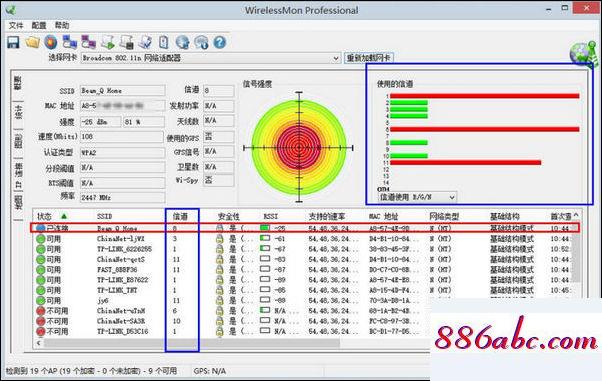Select the TP-LINK_6226255 network row
Image resolution: width=602 pixels, height=381 pixels.
pyautogui.click(x=303, y=249)
